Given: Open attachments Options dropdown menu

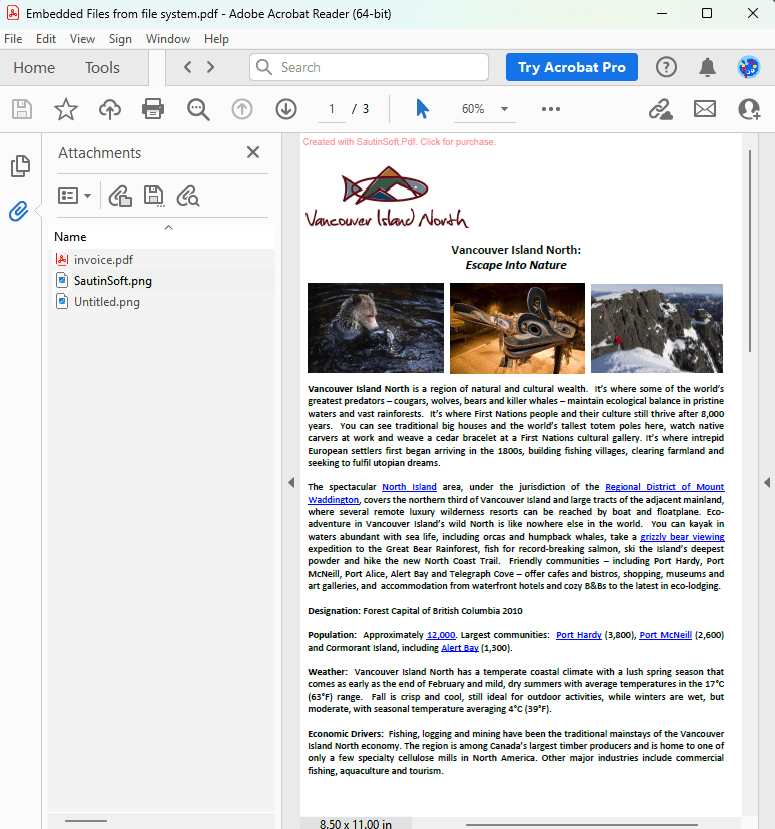Looking at the screenshot, I should pyautogui.click(x=74, y=196).
